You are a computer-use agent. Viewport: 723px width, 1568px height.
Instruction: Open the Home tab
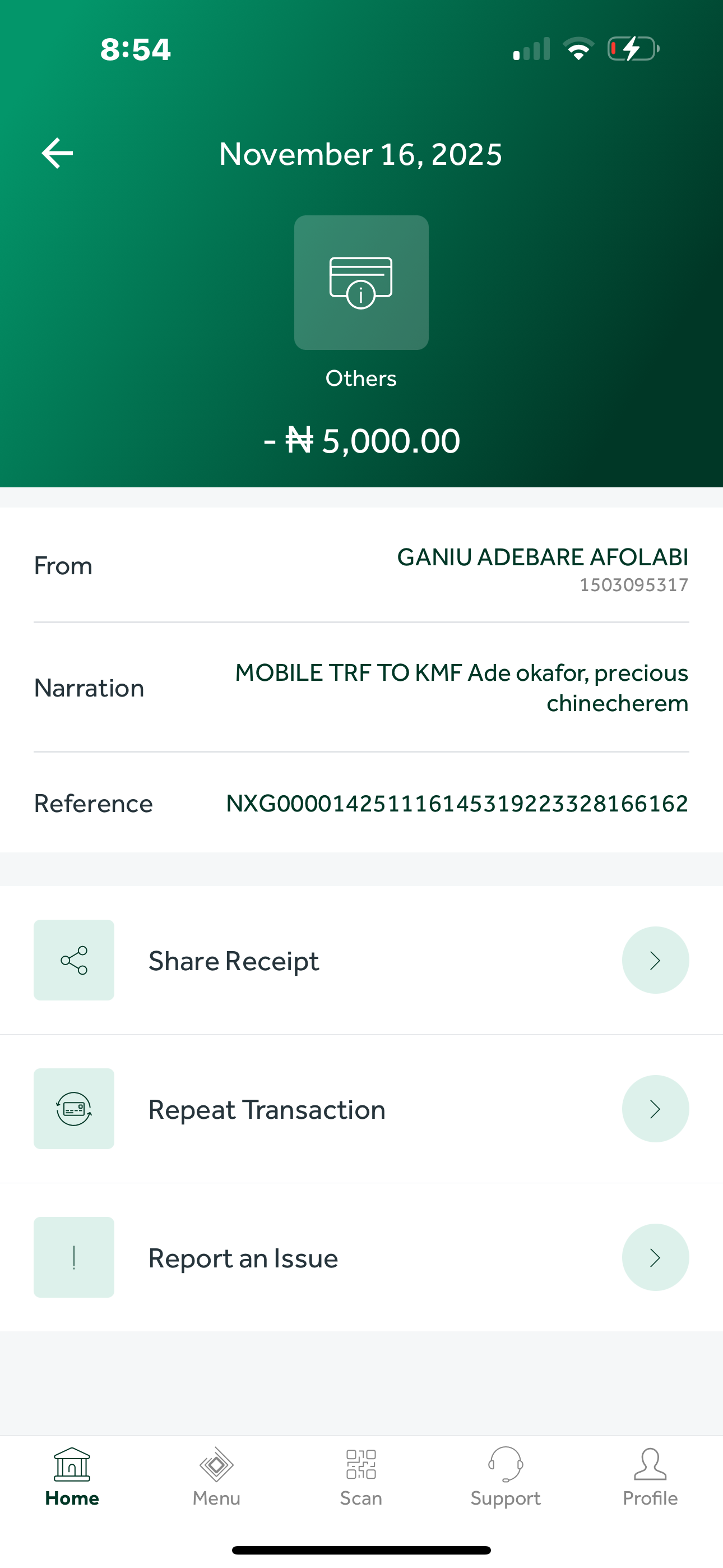(72, 1477)
